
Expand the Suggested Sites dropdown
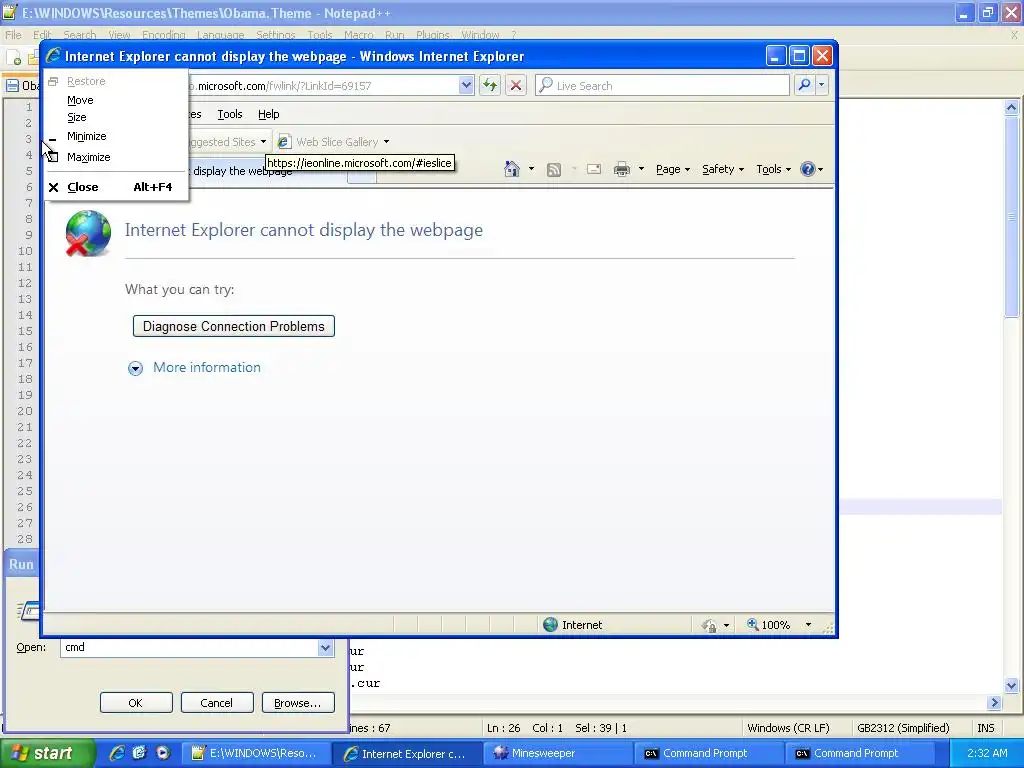pos(263,142)
